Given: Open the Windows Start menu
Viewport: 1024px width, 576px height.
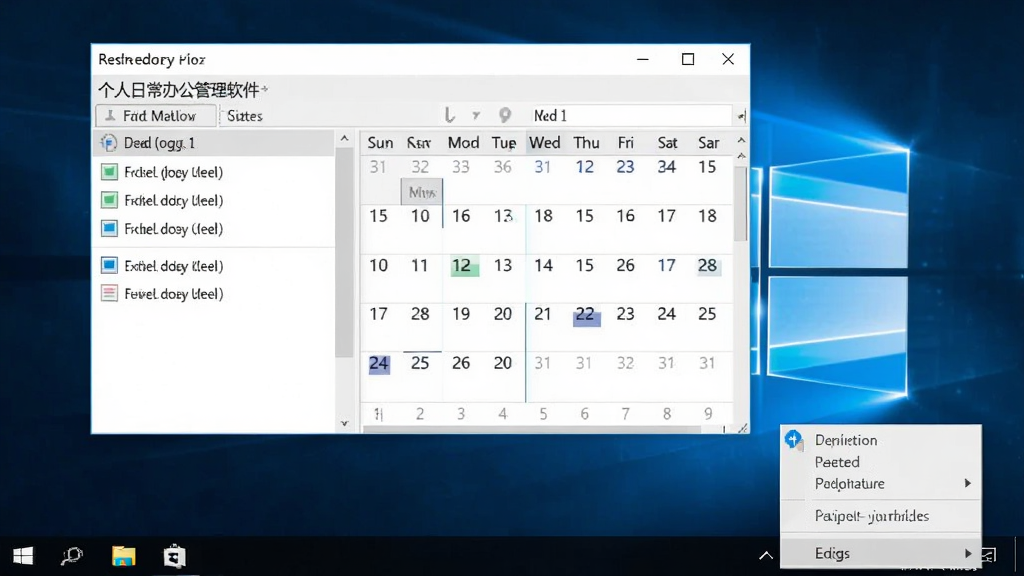Looking at the screenshot, I should click(x=23, y=556).
